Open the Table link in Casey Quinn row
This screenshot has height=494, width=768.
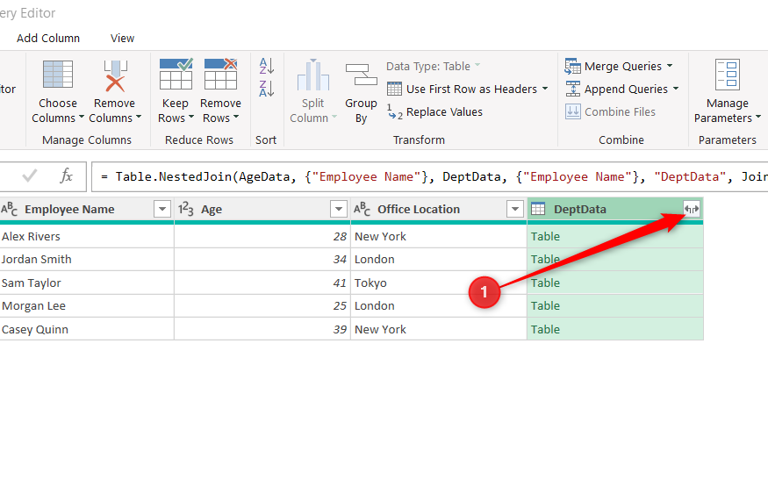545,329
